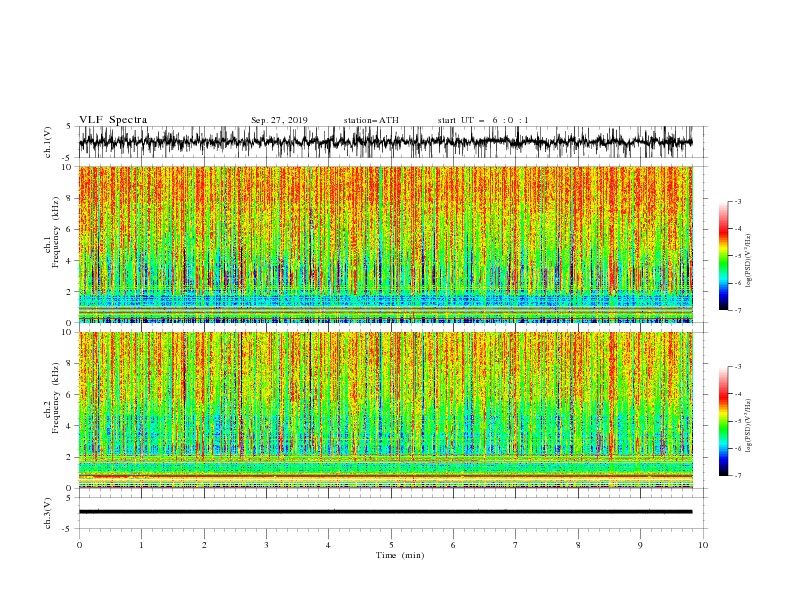Click the 'Time (min)' axis title
This screenshot has width=792, height=612.
pos(400,555)
